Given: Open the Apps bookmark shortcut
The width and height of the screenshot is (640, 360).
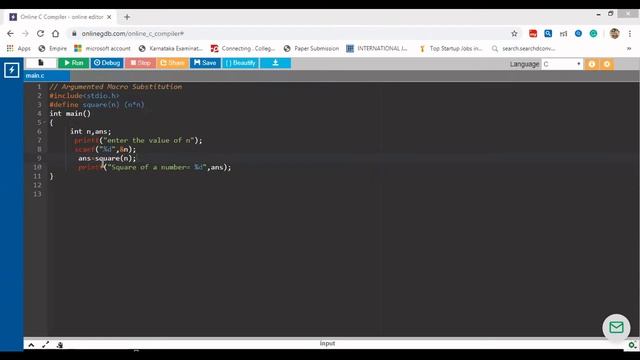Looking at the screenshot, I should 18,48.
